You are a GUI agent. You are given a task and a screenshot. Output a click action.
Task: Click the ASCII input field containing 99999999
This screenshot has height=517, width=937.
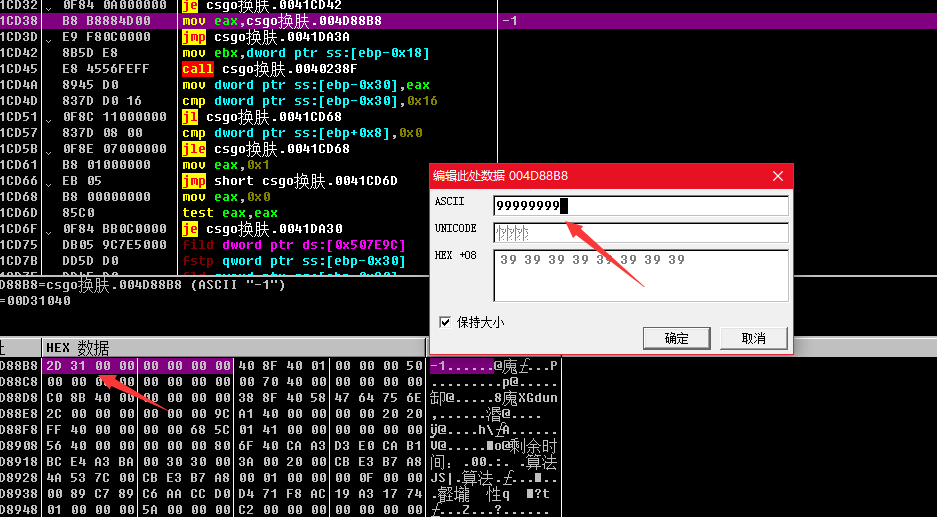(x=641, y=206)
